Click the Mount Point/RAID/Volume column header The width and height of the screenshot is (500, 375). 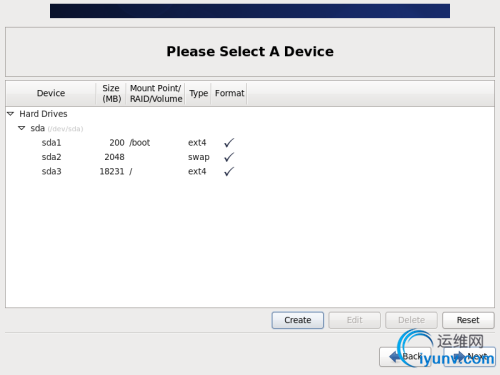[x=156, y=93]
